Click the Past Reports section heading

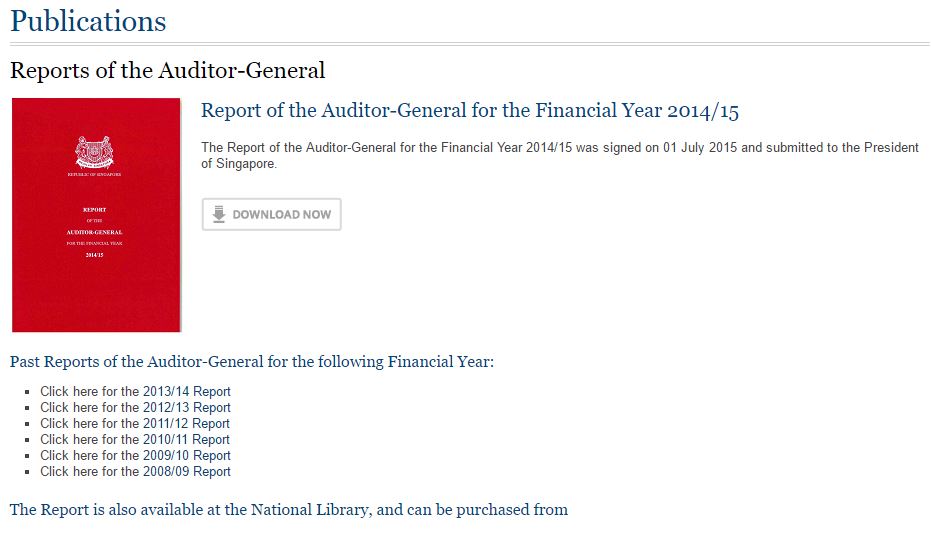coord(252,362)
